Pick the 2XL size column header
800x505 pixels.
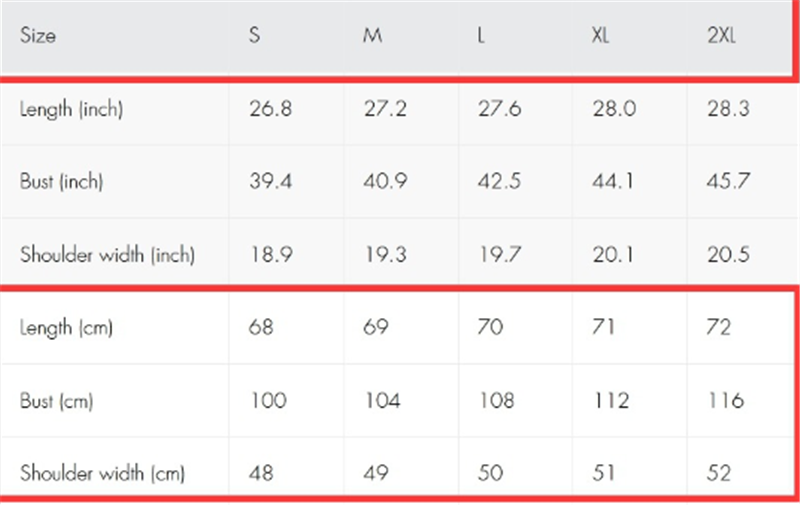point(720,36)
